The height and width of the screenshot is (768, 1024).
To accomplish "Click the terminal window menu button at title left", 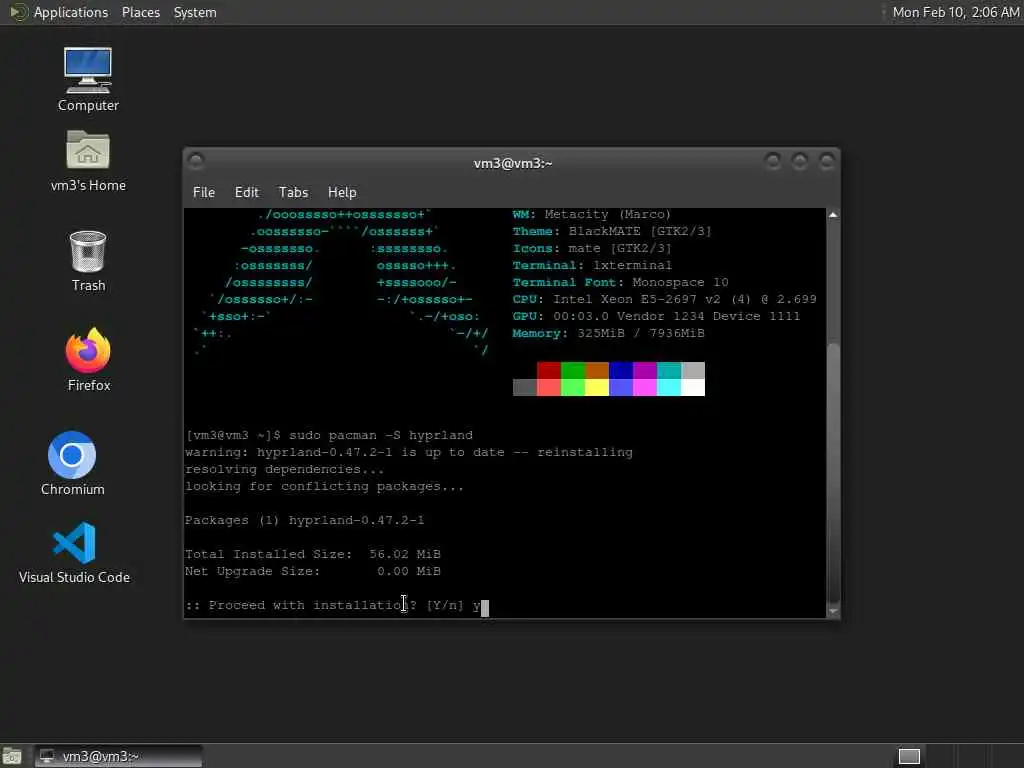I will [196, 161].
